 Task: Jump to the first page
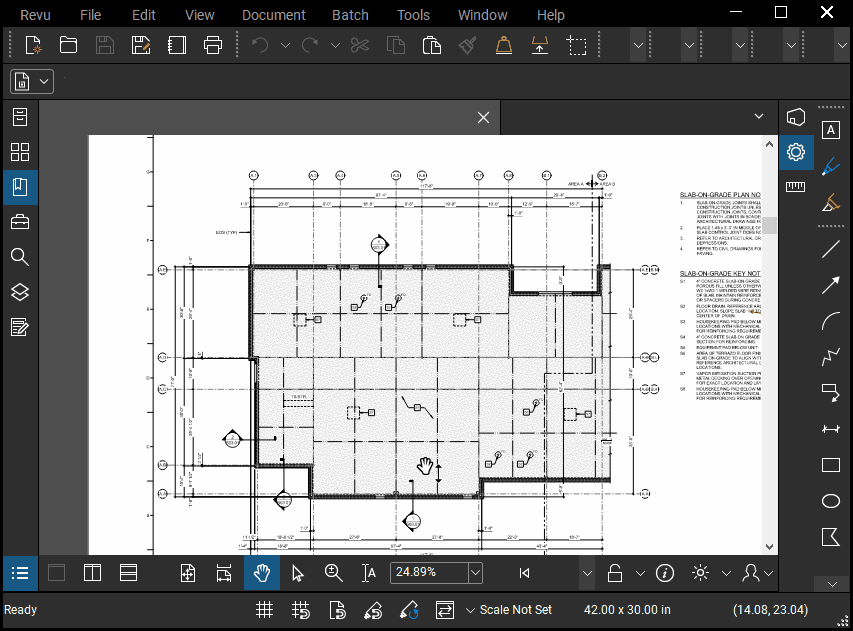click(x=524, y=573)
